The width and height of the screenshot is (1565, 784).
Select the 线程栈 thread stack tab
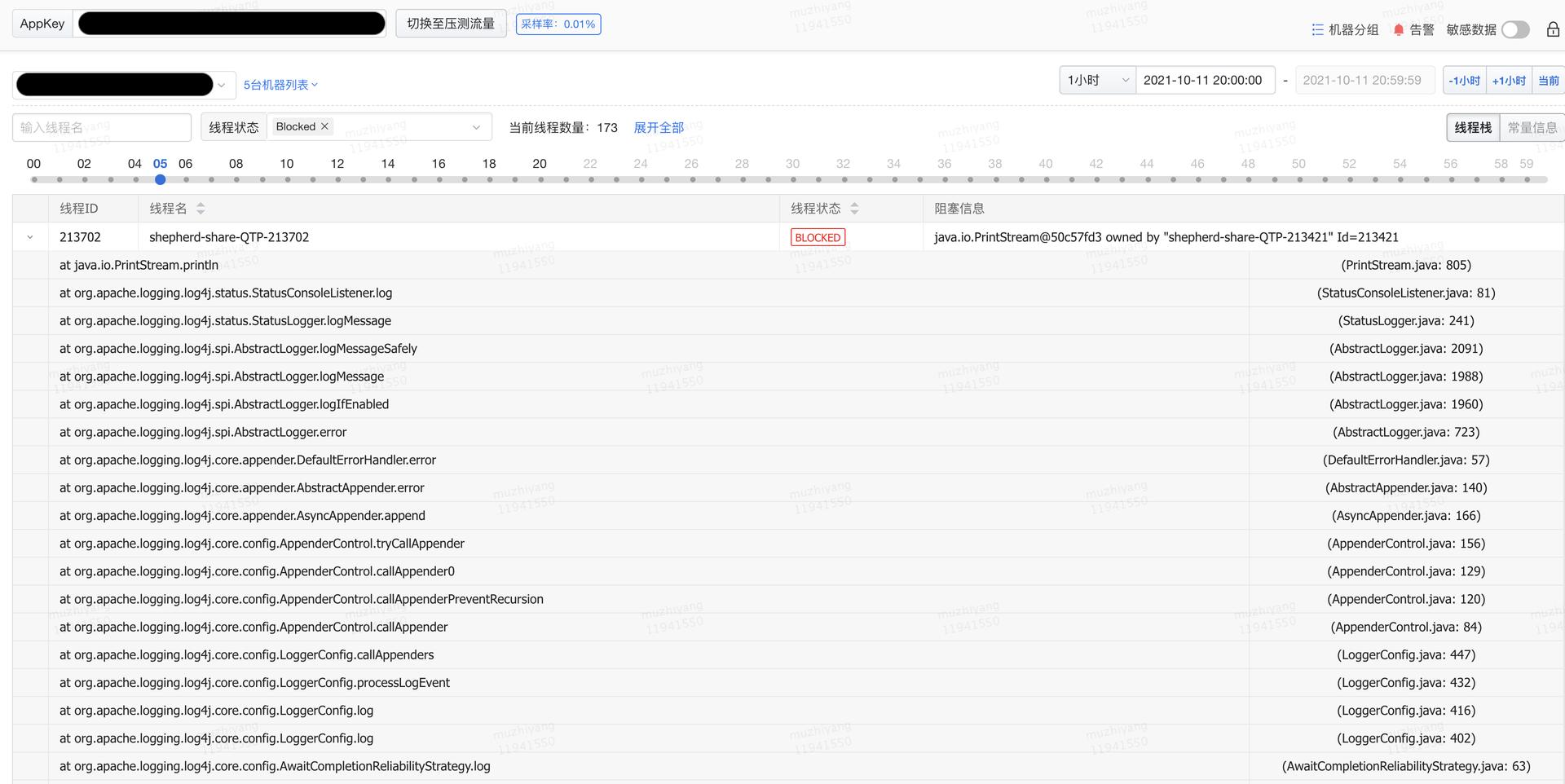(1472, 127)
